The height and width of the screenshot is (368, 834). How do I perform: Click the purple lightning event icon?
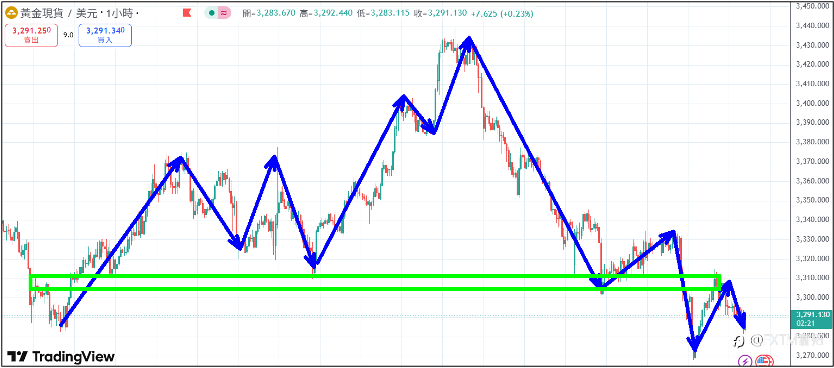744,361
